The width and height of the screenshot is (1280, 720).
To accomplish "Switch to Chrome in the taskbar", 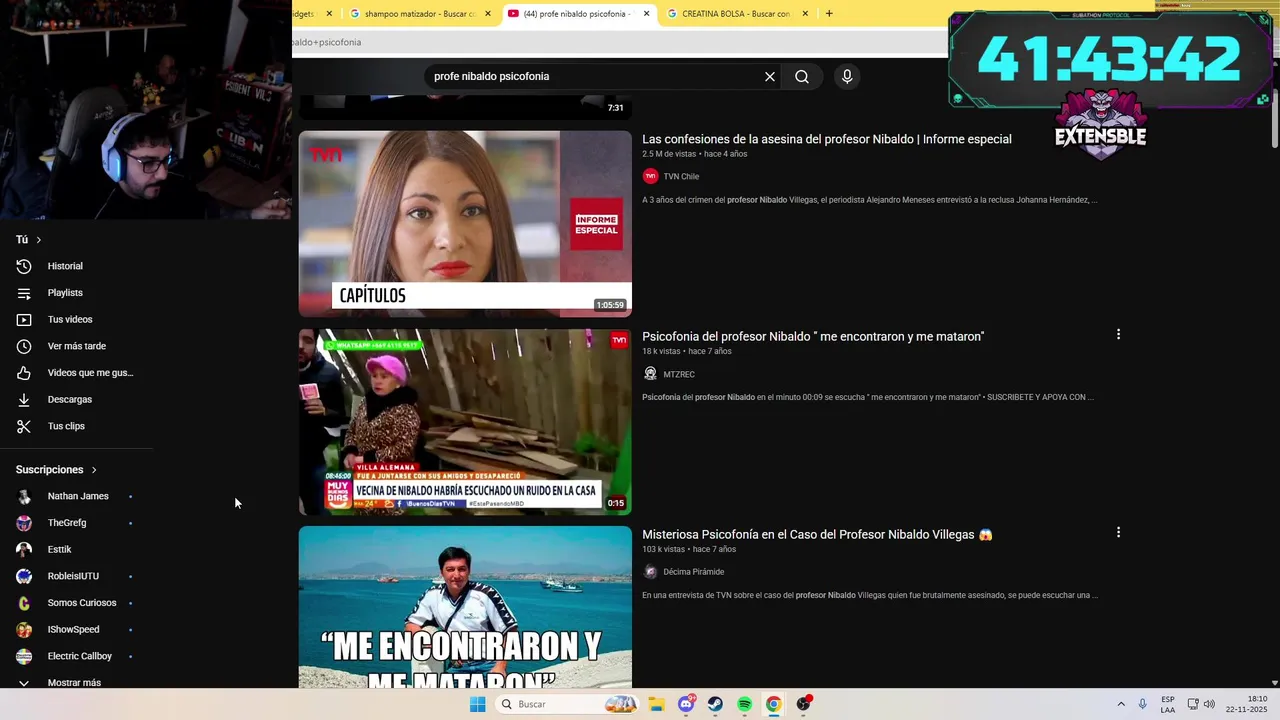I will pyautogui.click(x=773, y=704).
